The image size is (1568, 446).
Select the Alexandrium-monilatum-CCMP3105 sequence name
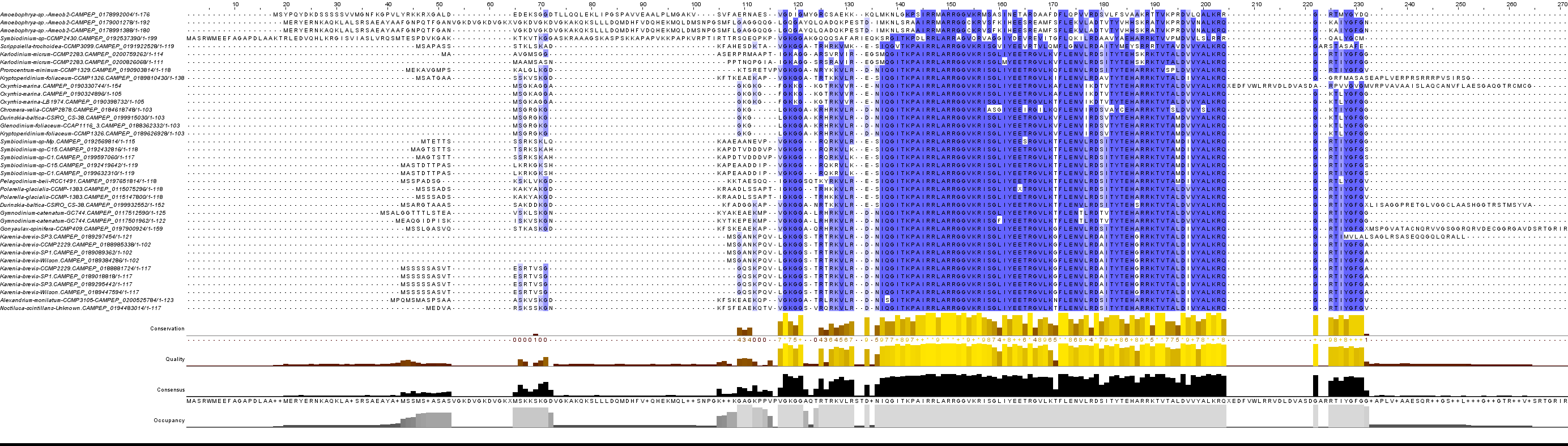pyautogui.click(x=87, y=300)
